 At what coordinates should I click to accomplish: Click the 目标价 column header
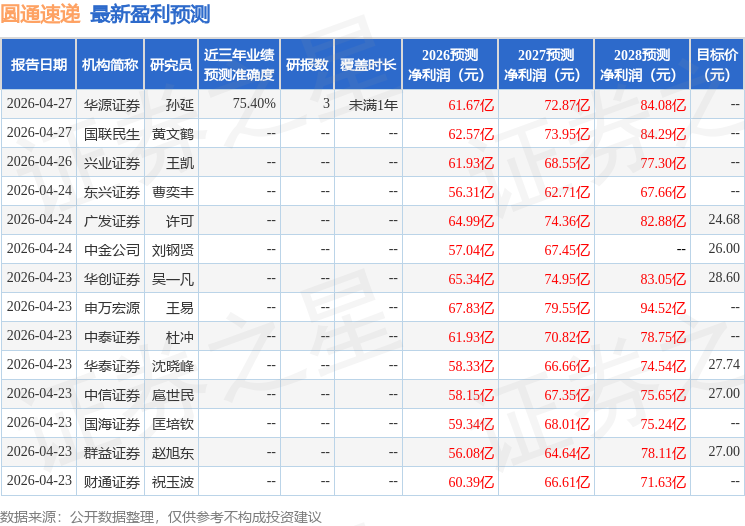coord(717,65)
